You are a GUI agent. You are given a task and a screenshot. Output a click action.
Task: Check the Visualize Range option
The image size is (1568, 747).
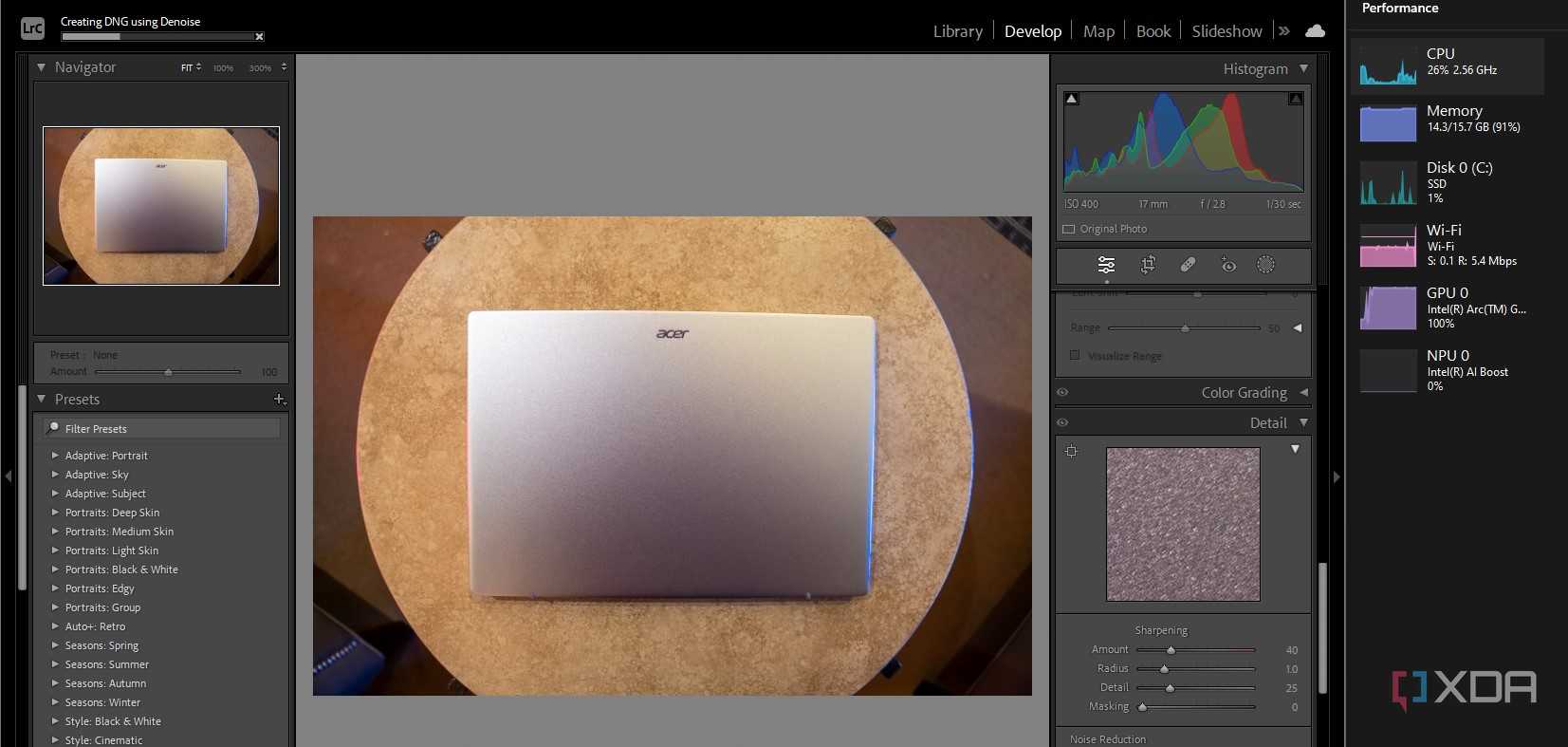click(x=1075, y=355)
